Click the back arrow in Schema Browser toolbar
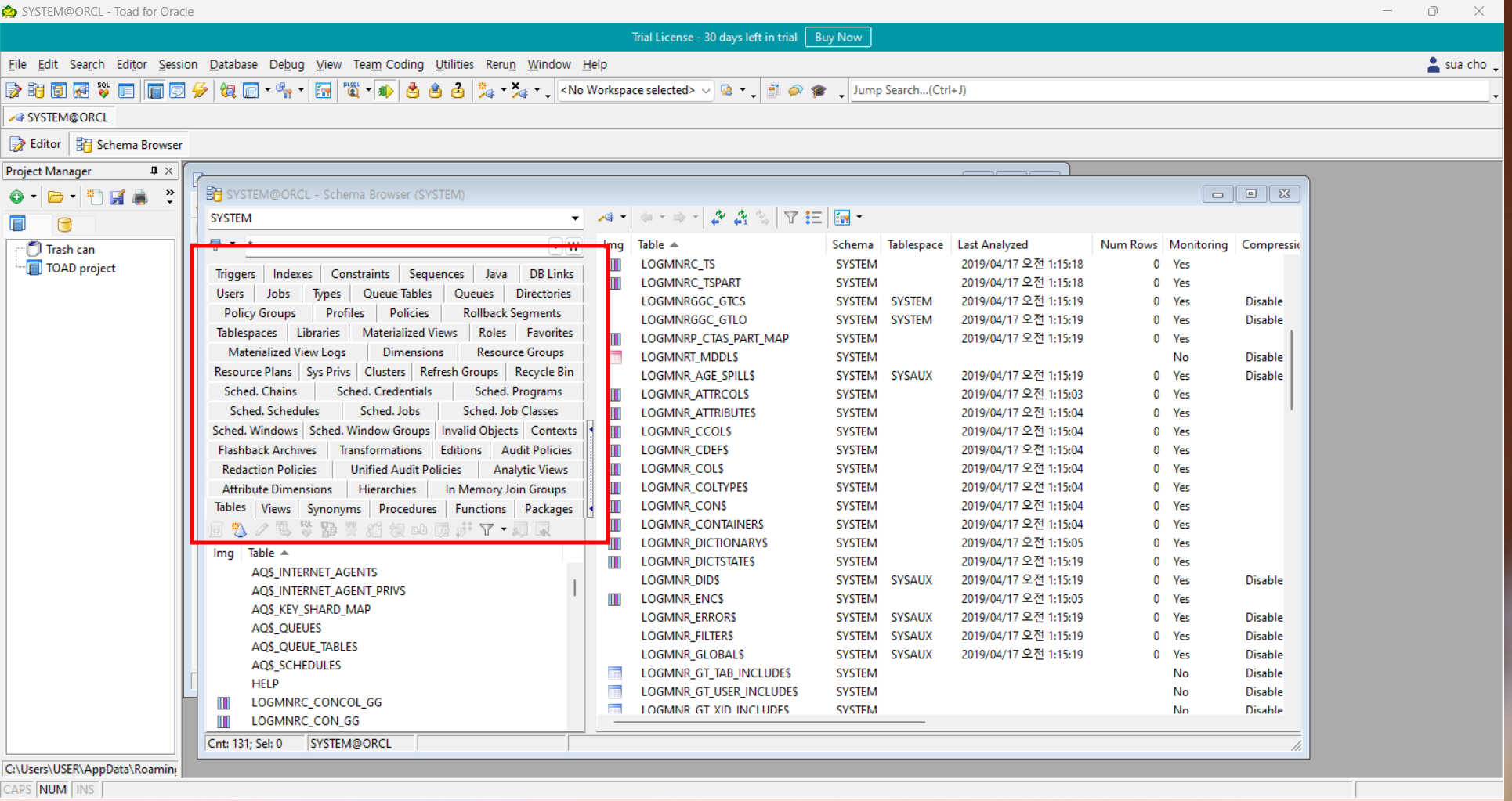This screenshot has height=801, width=1512. [x=646, y=218]
